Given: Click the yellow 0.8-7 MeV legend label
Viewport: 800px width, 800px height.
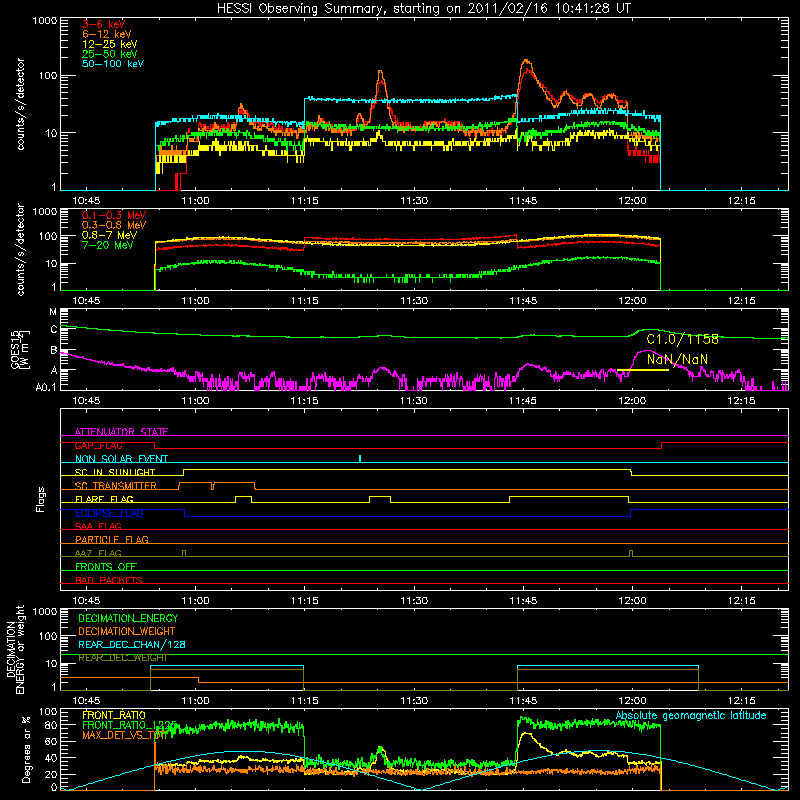Looking at the screenshot, I should 110,235.
